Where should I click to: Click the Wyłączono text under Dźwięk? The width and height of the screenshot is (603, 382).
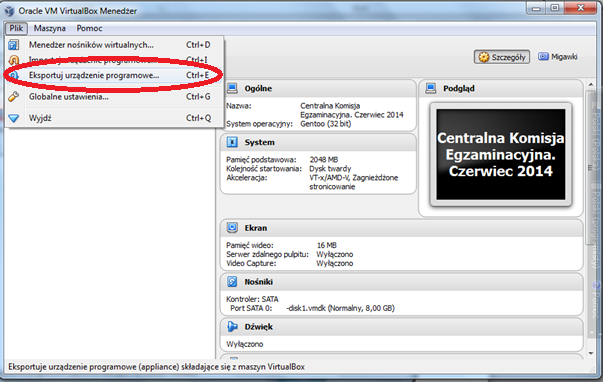(245, 344)
